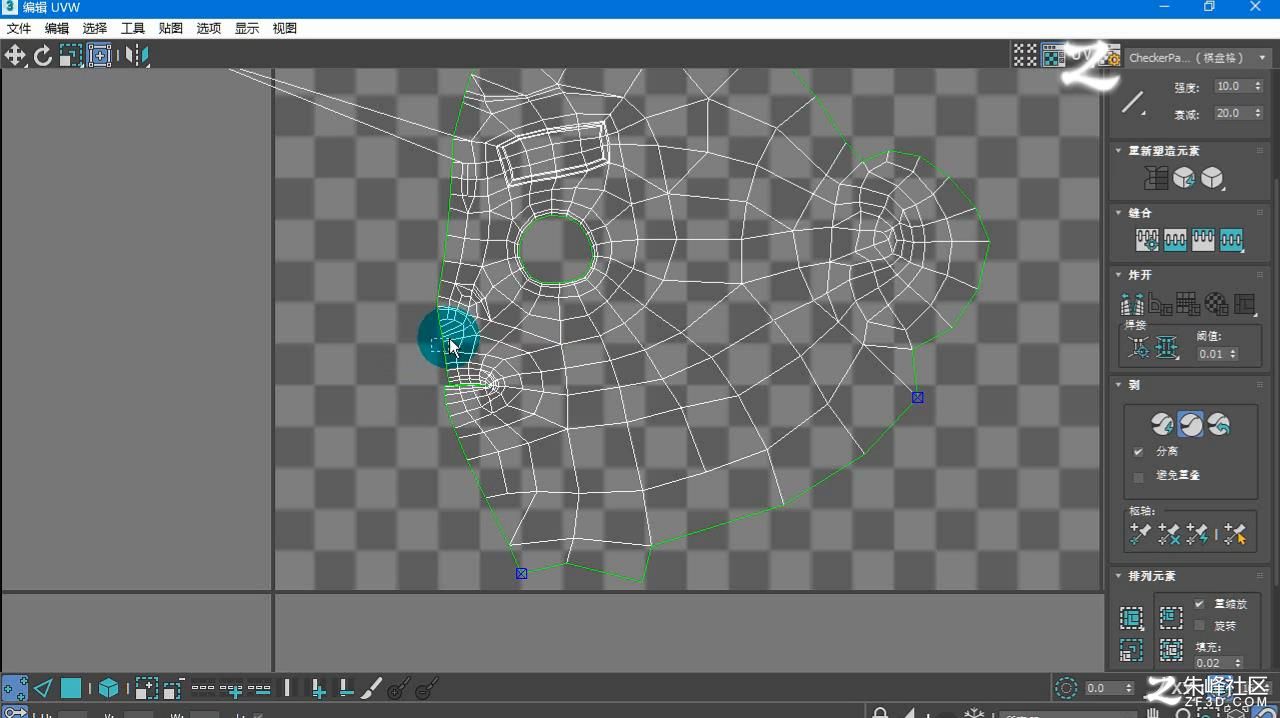This screenshot has width=1280, height=718.
Task: Click the Stitch to Source icon
Action: 1203,240
